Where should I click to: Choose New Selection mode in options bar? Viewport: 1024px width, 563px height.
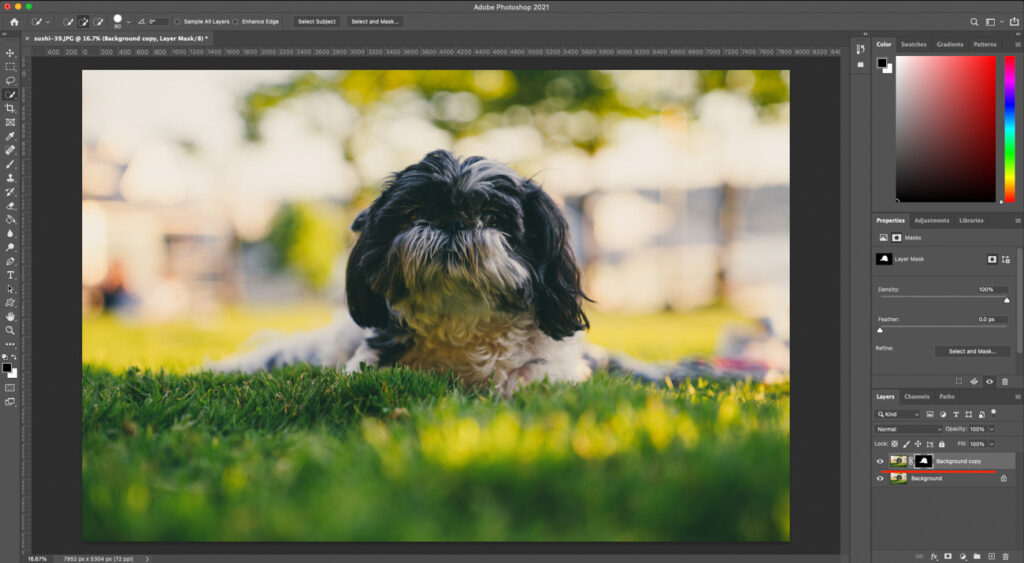pyautogui.click(x=68, y=22)
